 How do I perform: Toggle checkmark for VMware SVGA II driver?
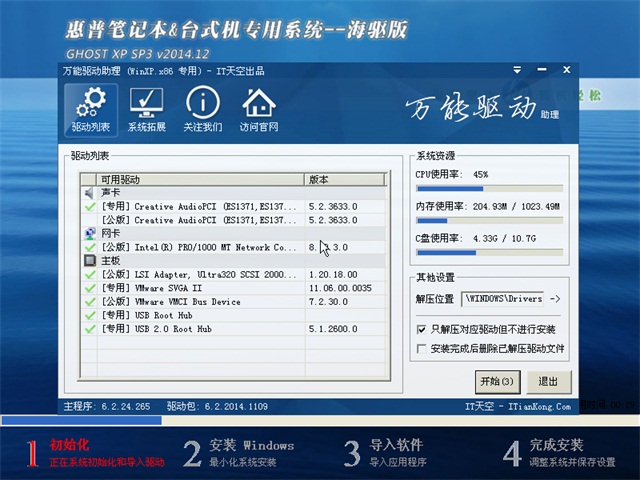tap(90, 288)
